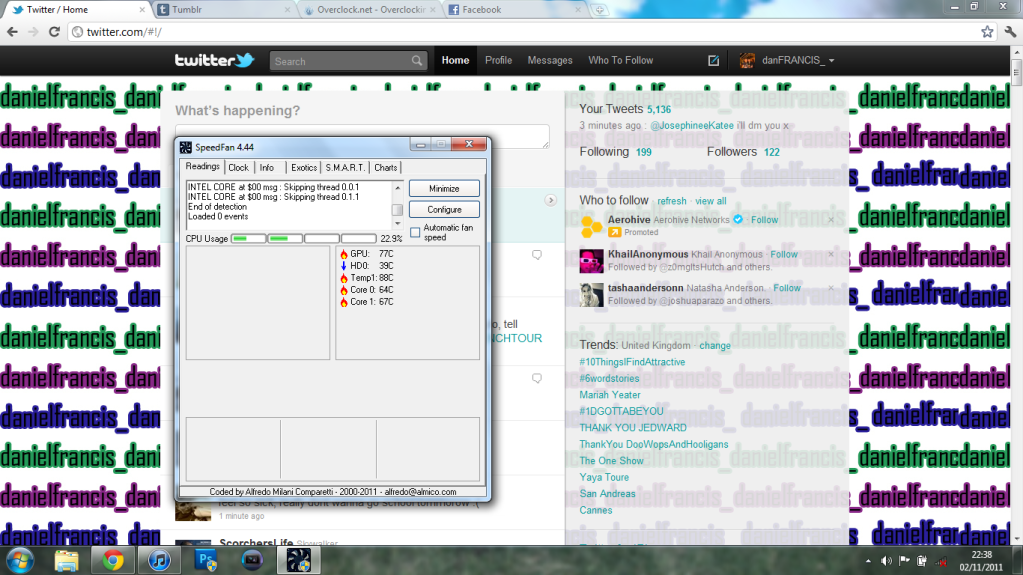
Task: Switch to SpeedFan Charts tab
Action: tap(386, 168)
